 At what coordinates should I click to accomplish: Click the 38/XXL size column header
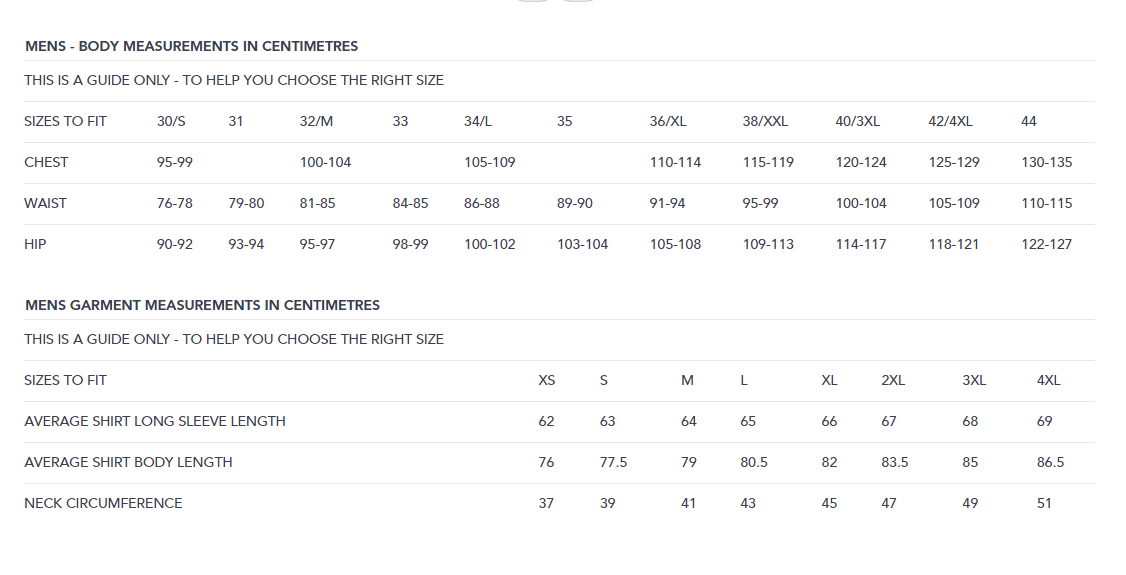765,121
